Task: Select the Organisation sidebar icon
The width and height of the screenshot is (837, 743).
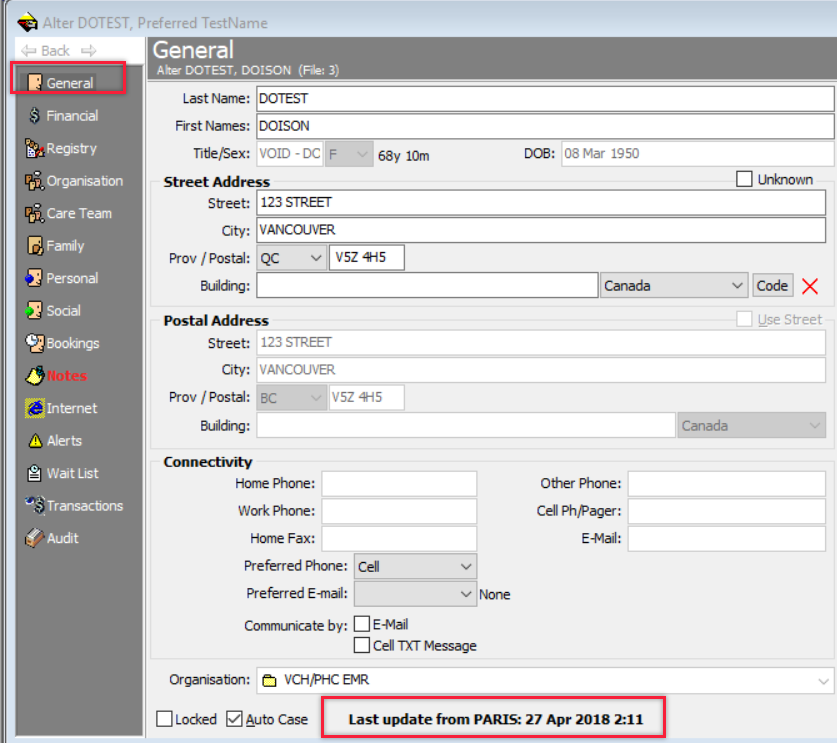Action: [x=34, y=181]
